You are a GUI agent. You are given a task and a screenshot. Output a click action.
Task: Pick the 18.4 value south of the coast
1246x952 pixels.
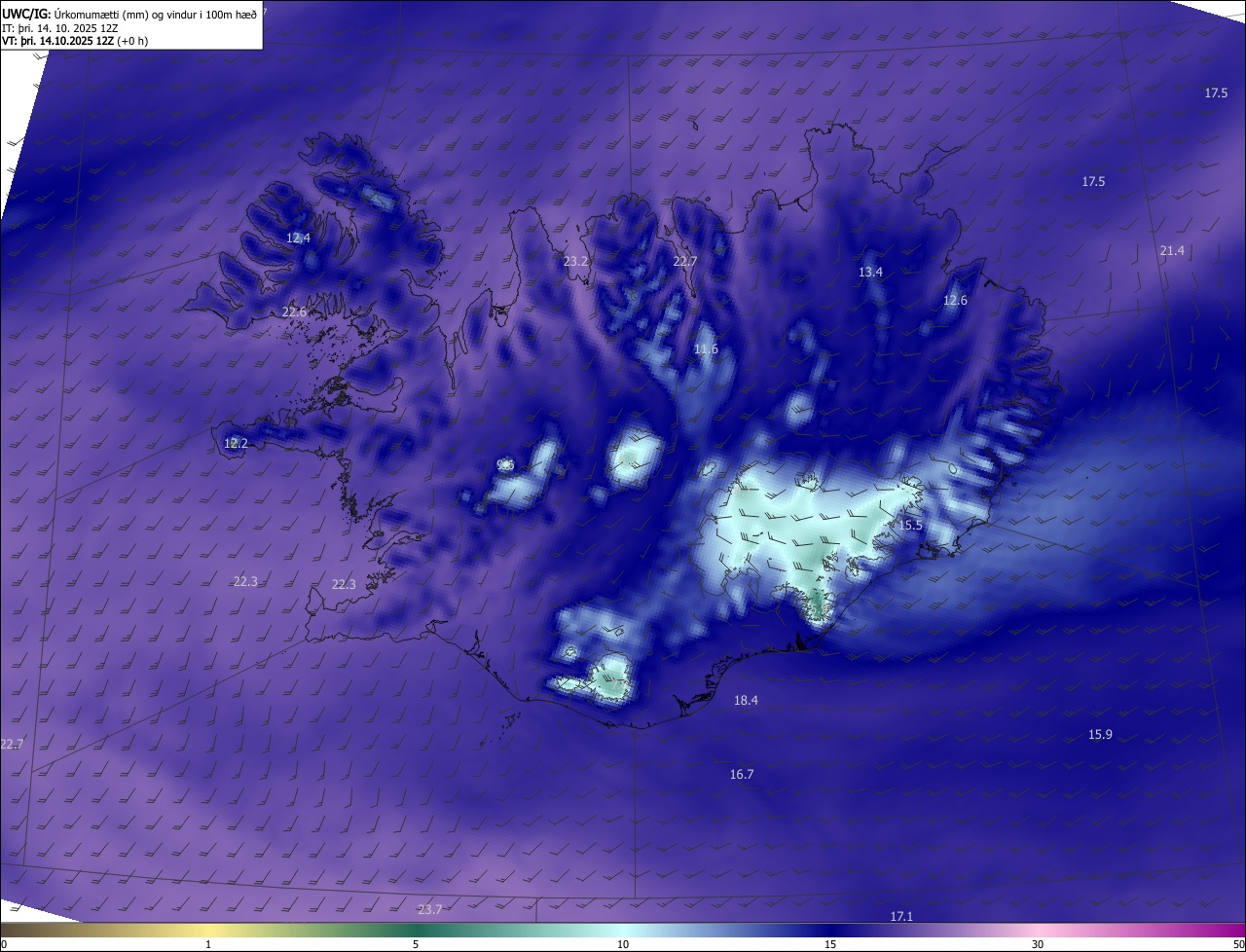(746, 701)
